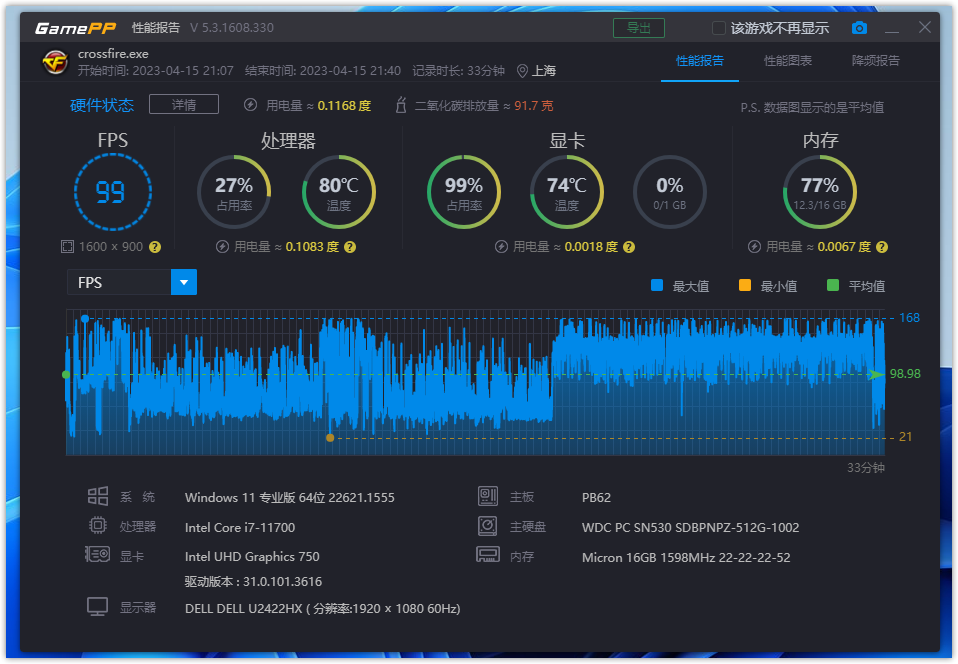
Task: Click the graphics card icon beside 显卡
Action: [97, 555]
